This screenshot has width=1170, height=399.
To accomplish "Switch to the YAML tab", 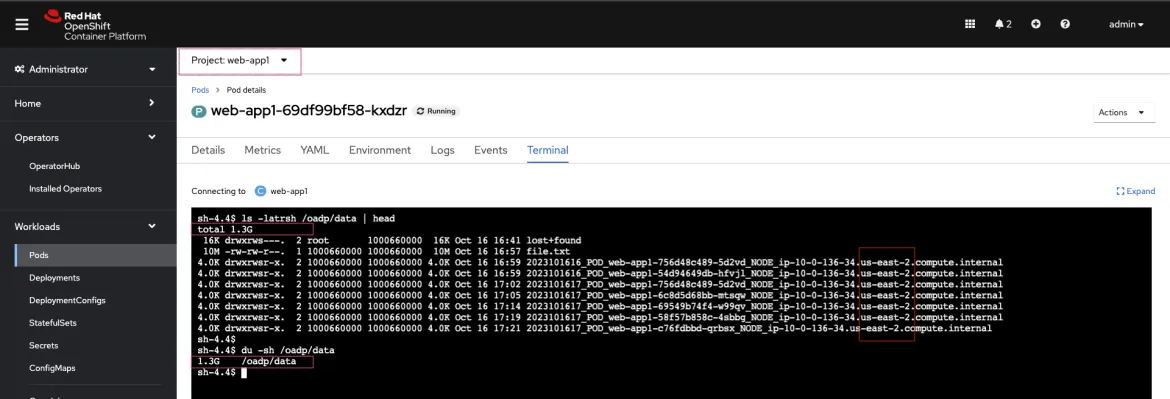I will [x=315, y=150].
